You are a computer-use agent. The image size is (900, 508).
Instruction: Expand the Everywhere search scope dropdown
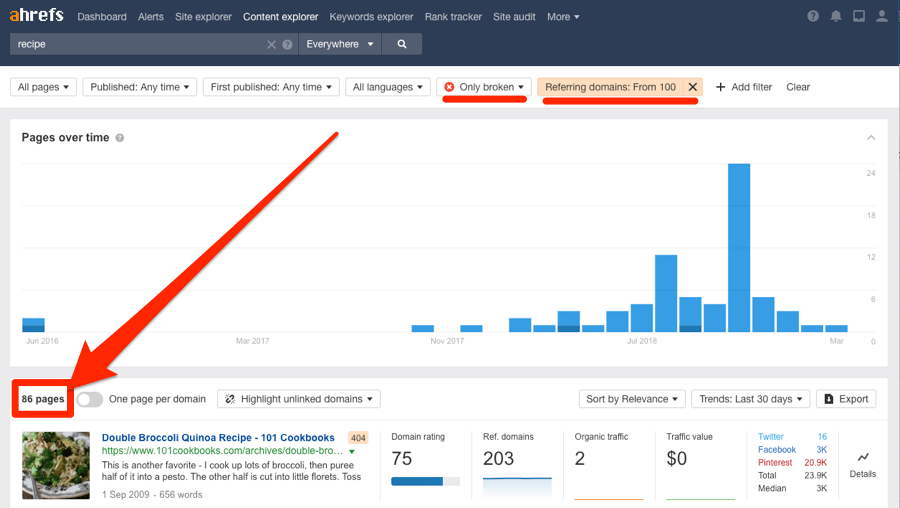[340, 44]
